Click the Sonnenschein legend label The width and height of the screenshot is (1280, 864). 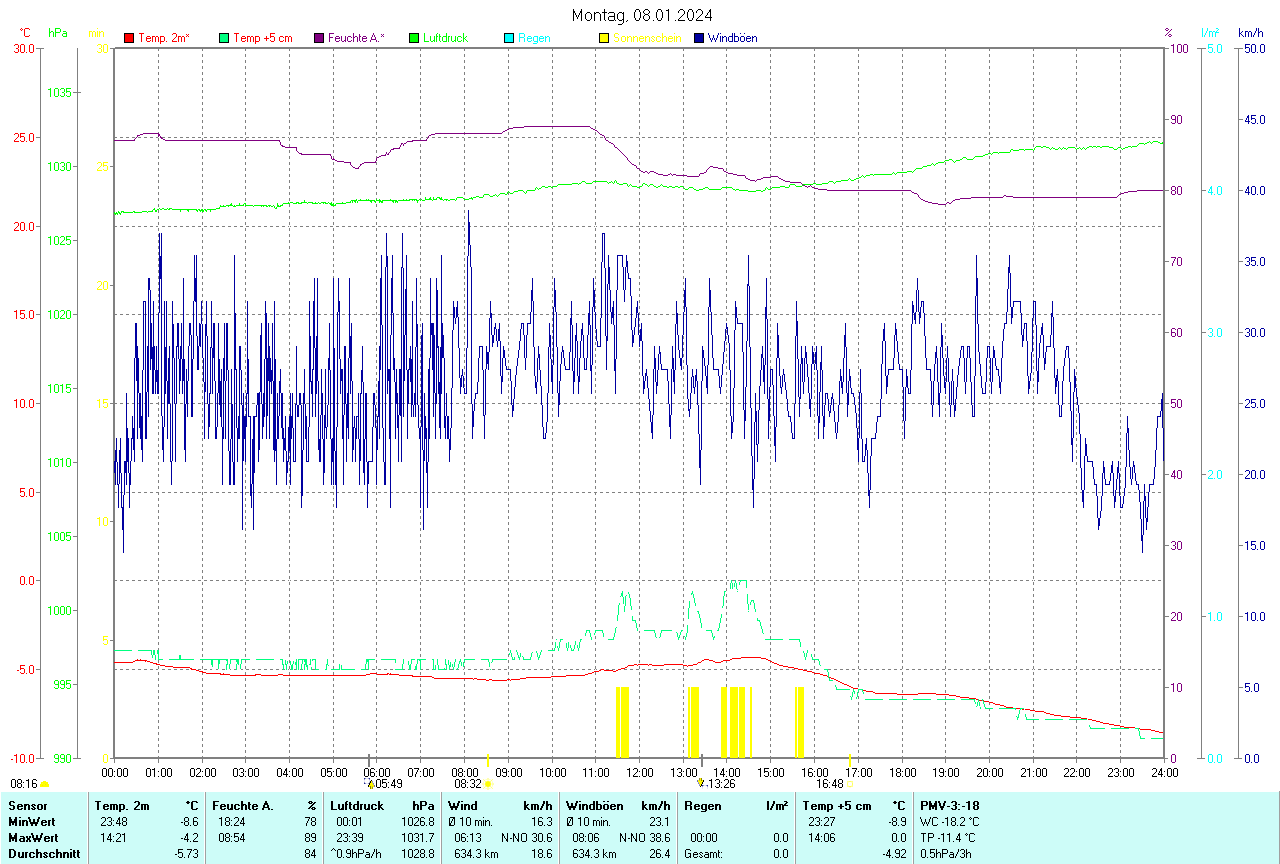[647, 38]
